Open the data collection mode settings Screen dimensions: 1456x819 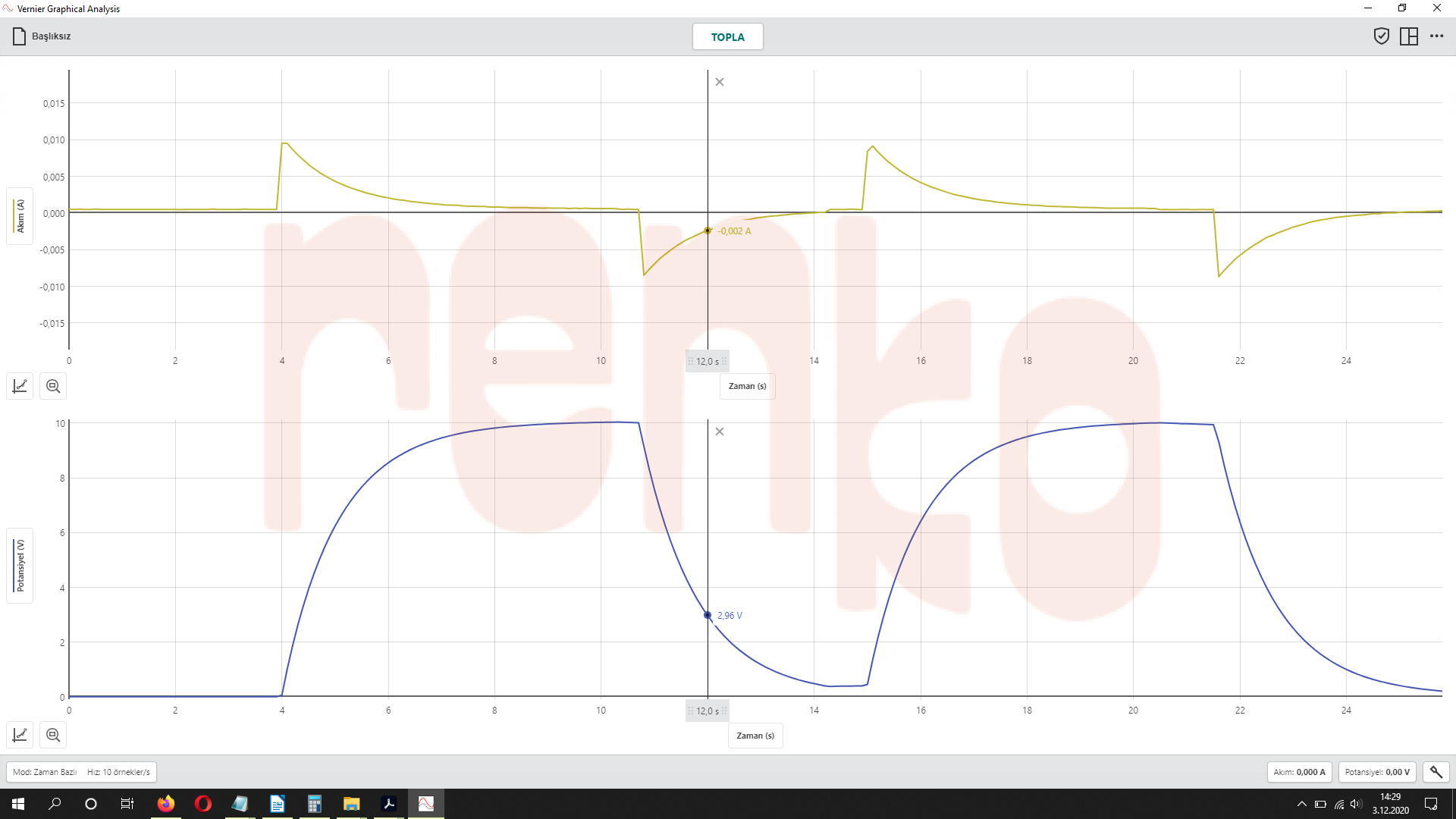(x=81, y=772)
